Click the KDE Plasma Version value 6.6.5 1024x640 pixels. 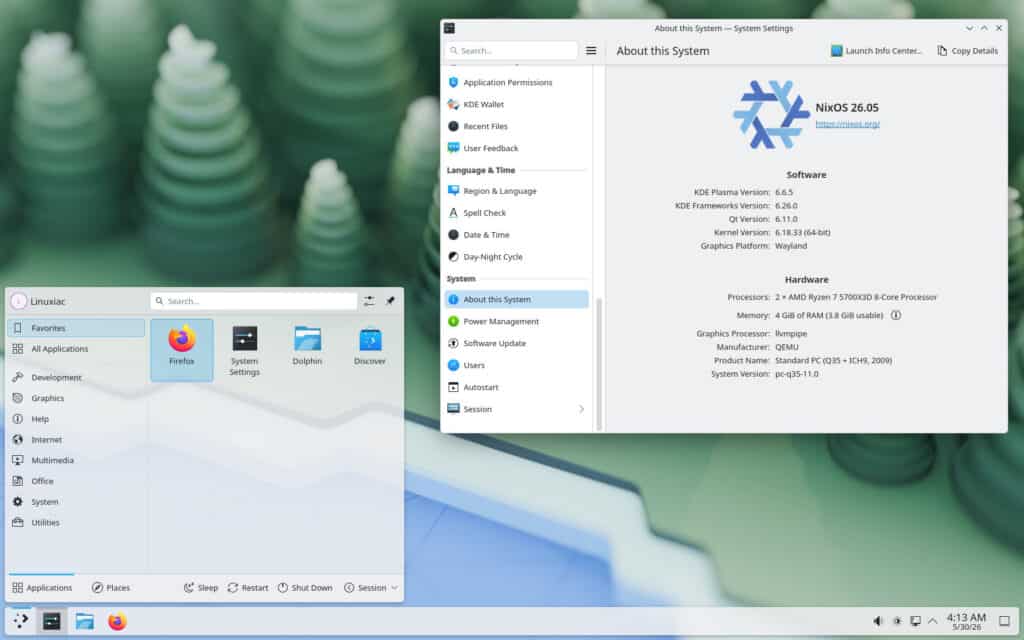click(x=784, y=192)
